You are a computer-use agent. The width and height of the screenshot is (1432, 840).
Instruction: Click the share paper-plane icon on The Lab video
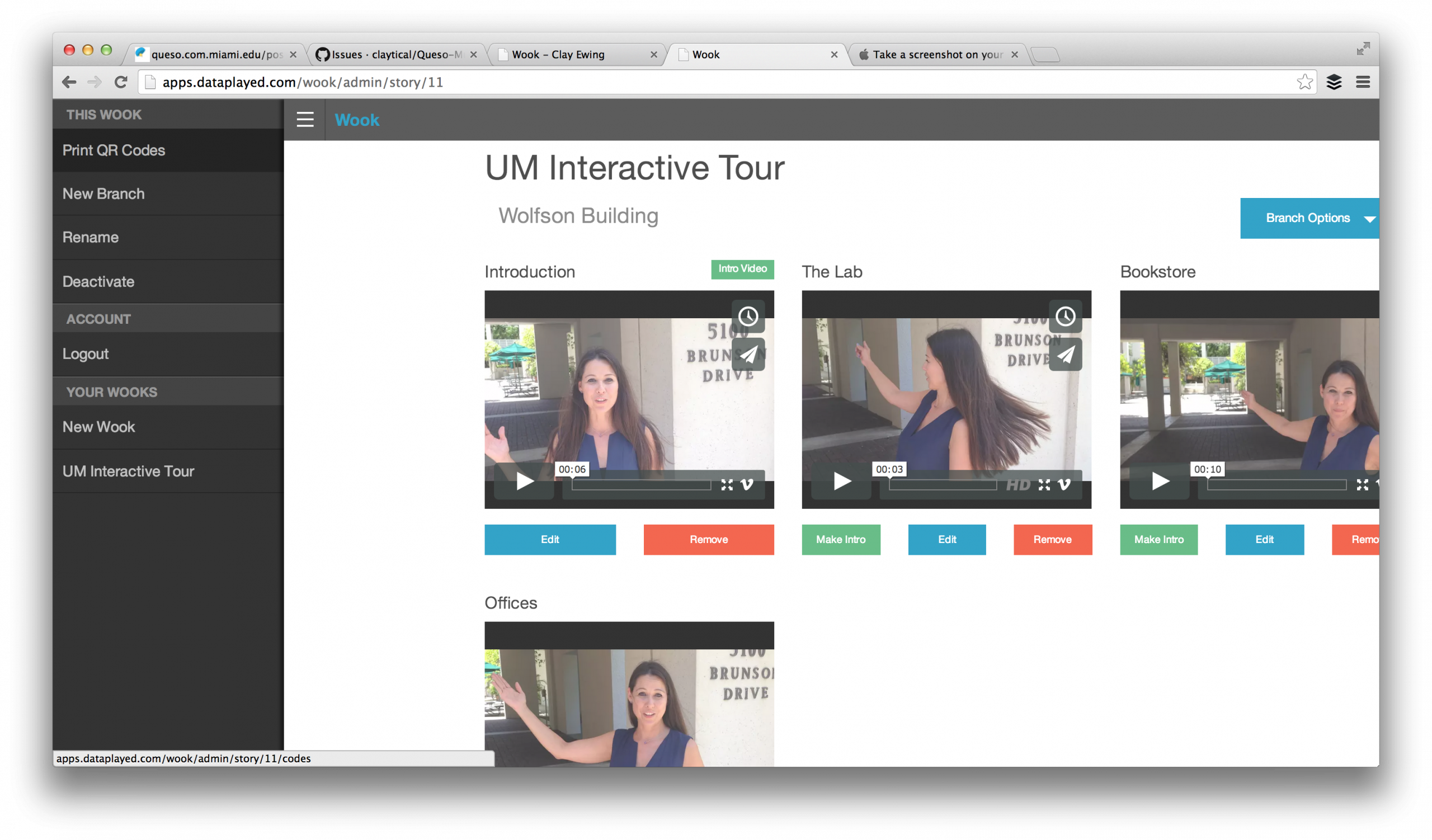click(x=1065, y=355)
